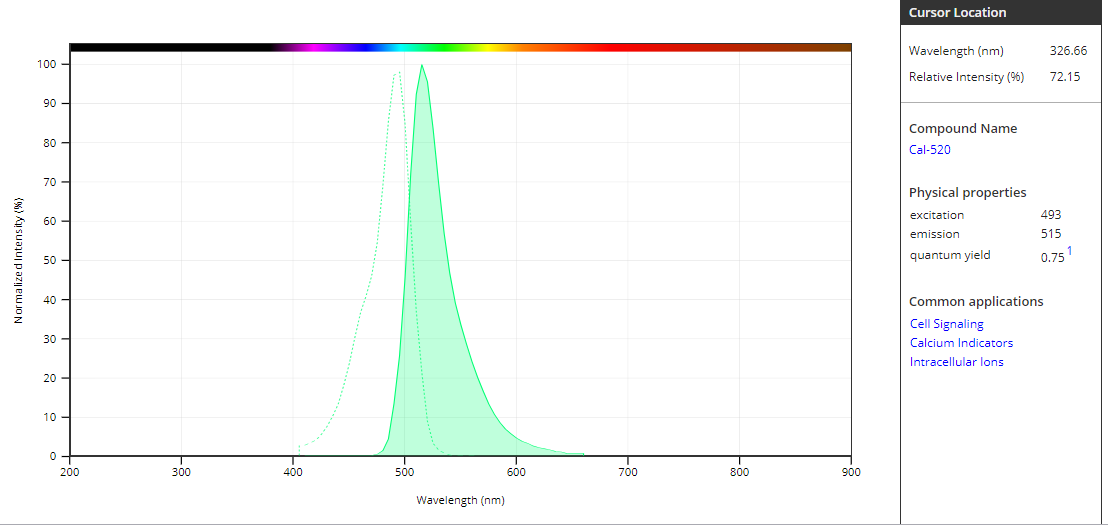Click the Relative Intensity value 72.15
The height and width of the screenshot is (525, 1108).
click(x=1064, y=77)
